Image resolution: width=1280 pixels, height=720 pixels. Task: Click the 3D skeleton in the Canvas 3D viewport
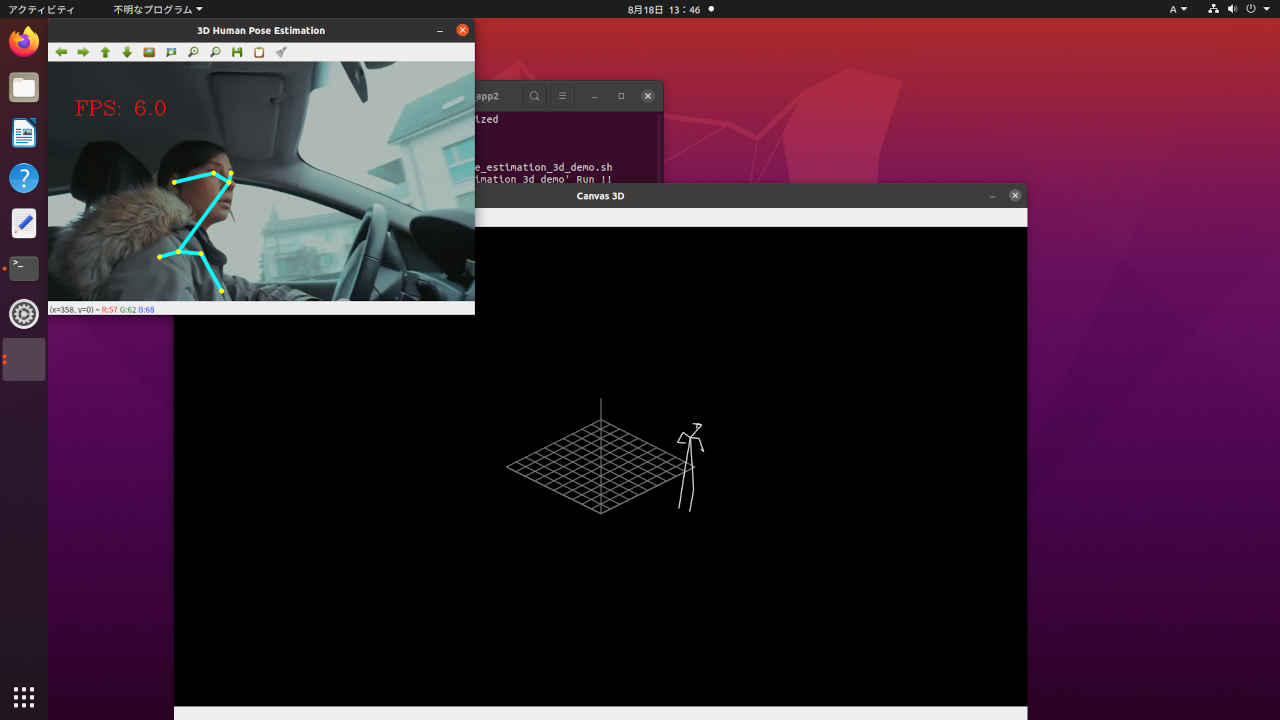692,460
